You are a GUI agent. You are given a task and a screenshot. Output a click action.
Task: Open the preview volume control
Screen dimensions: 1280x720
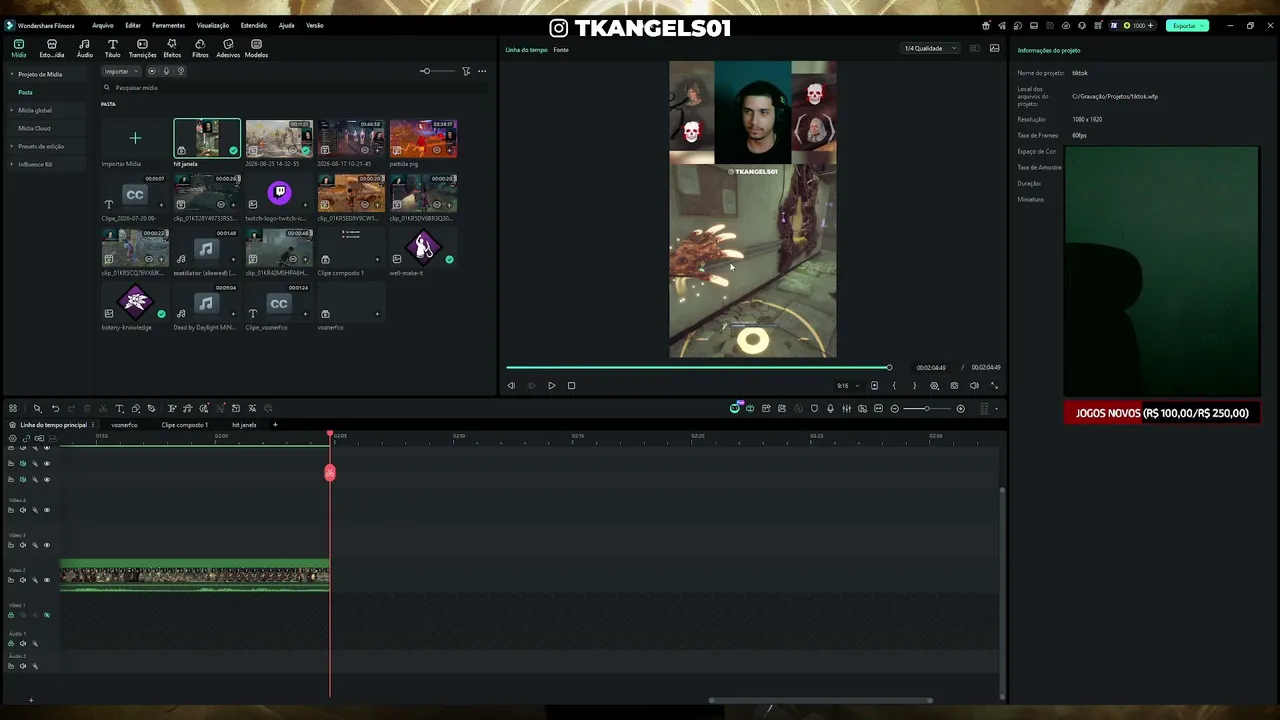coord(974,385)
